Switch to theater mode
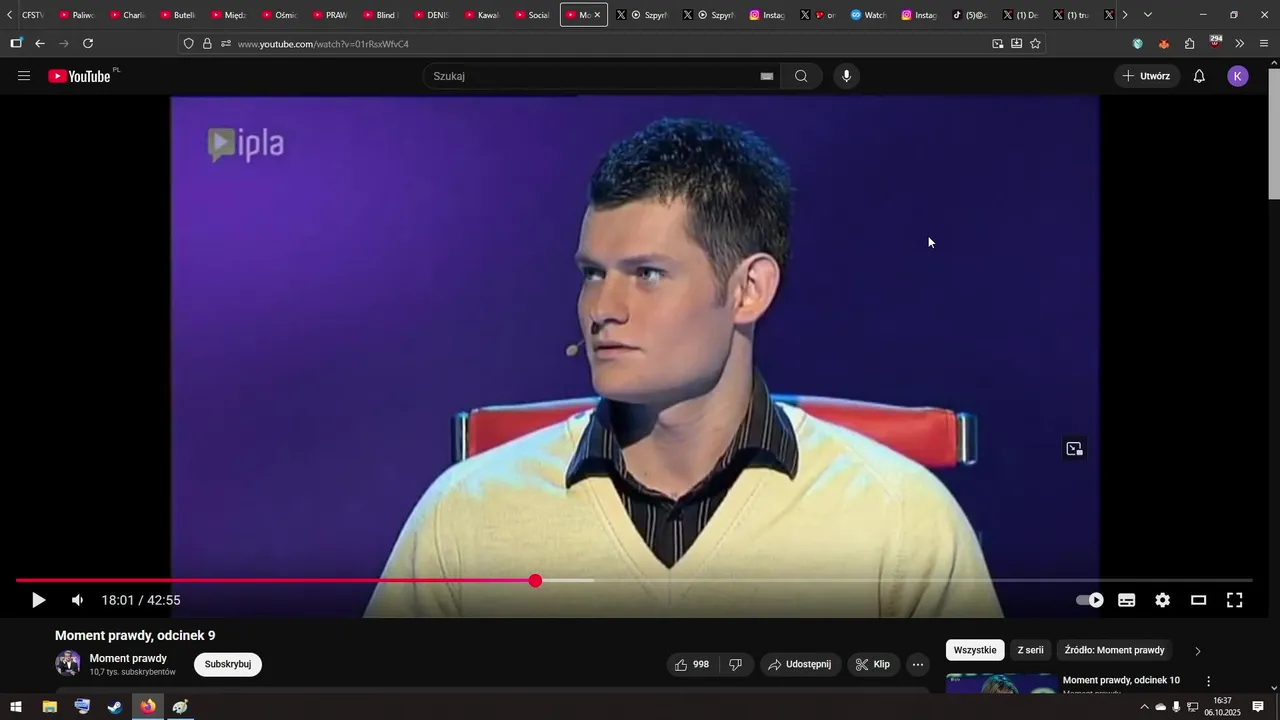Screen dimensions: 1280x720 (1198, 600)
